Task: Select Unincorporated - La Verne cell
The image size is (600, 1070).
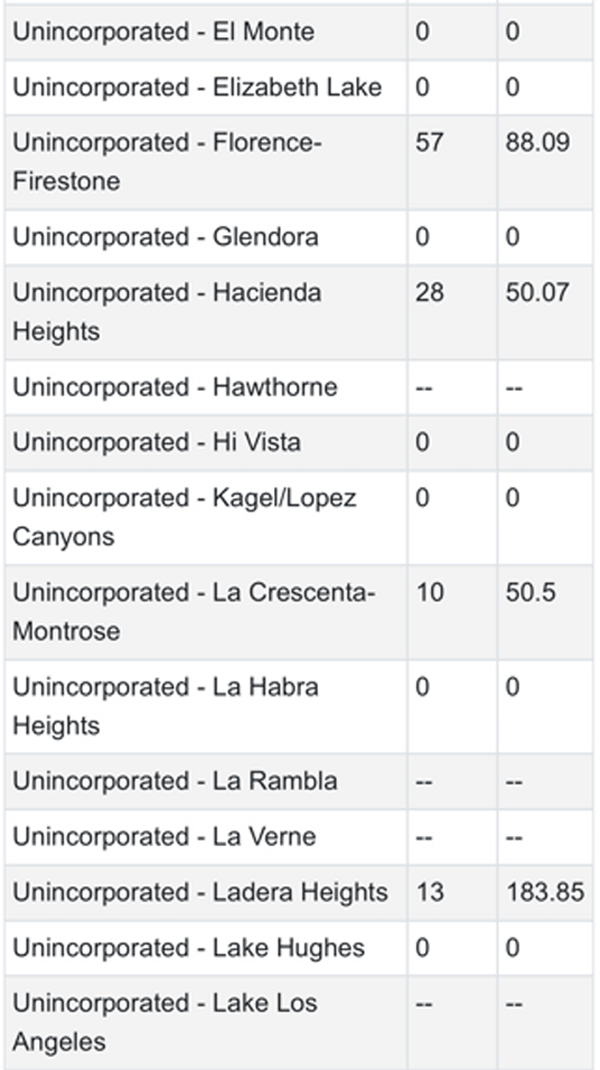Action: 164,837
